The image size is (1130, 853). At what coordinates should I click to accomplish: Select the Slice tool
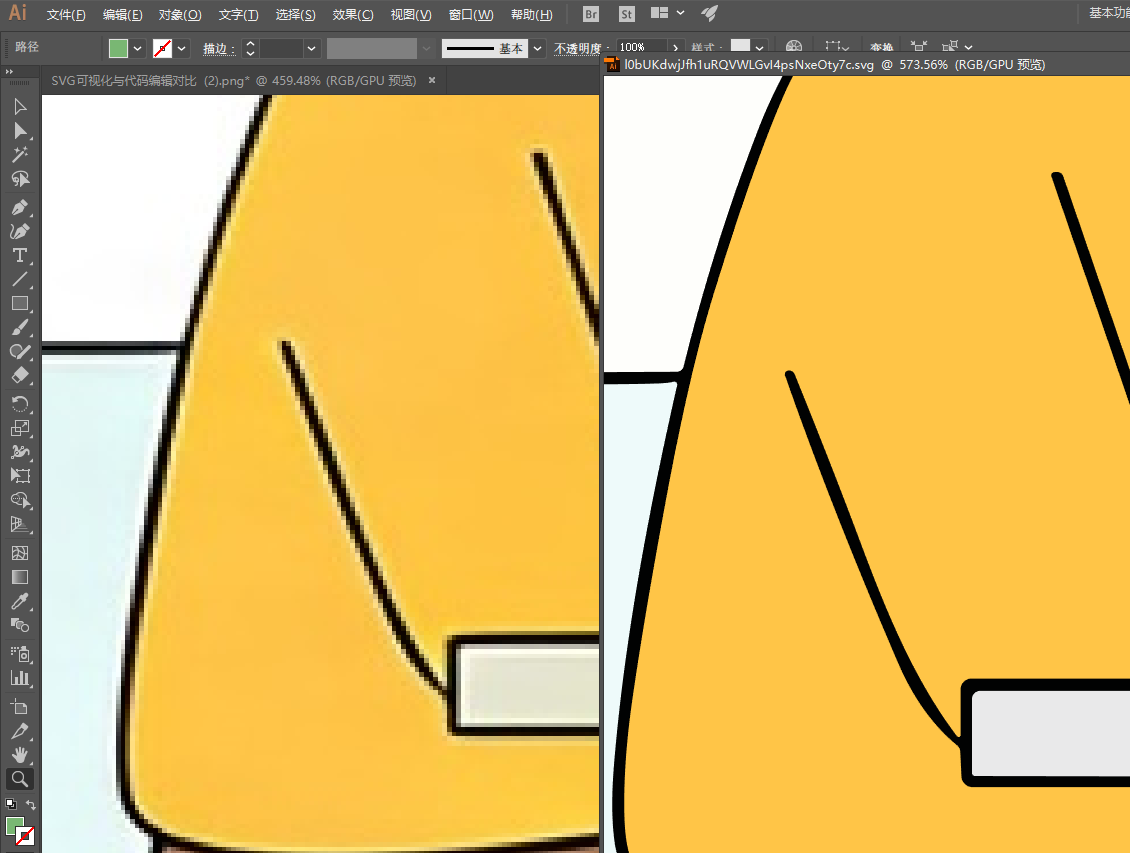pos(20,731)
